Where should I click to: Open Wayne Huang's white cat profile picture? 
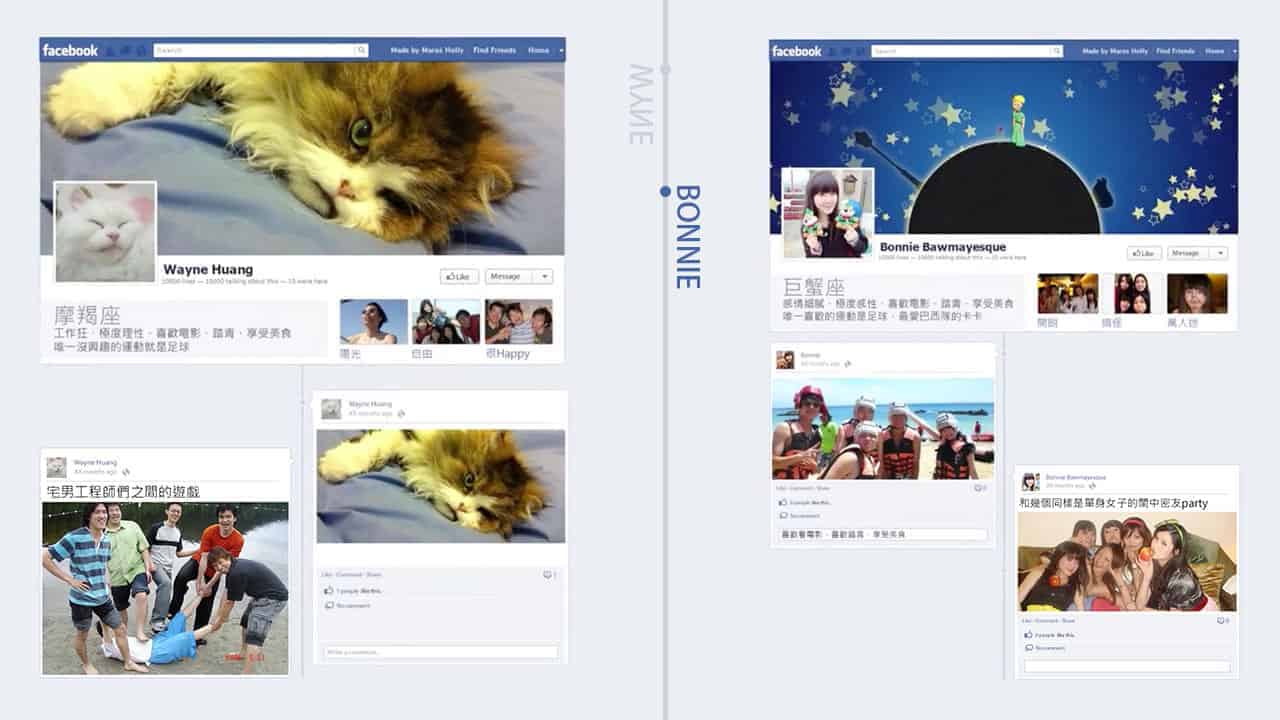[x=105, y=232]
